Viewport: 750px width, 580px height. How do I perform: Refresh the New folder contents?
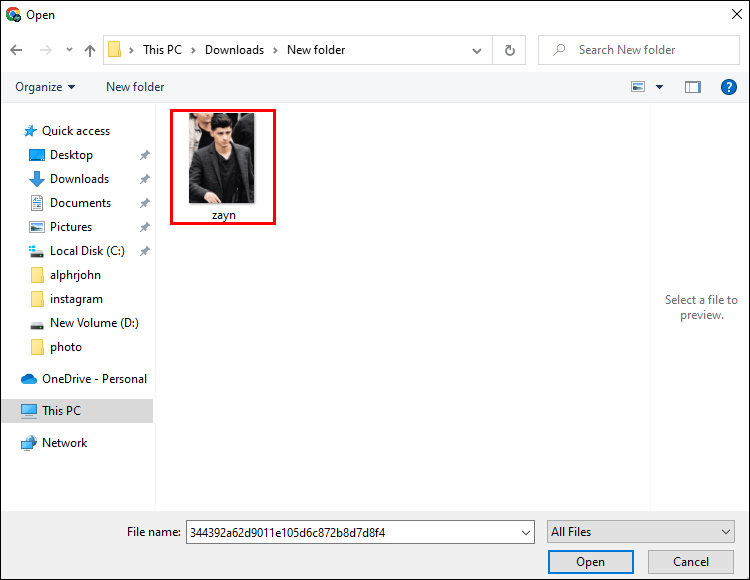510,50
